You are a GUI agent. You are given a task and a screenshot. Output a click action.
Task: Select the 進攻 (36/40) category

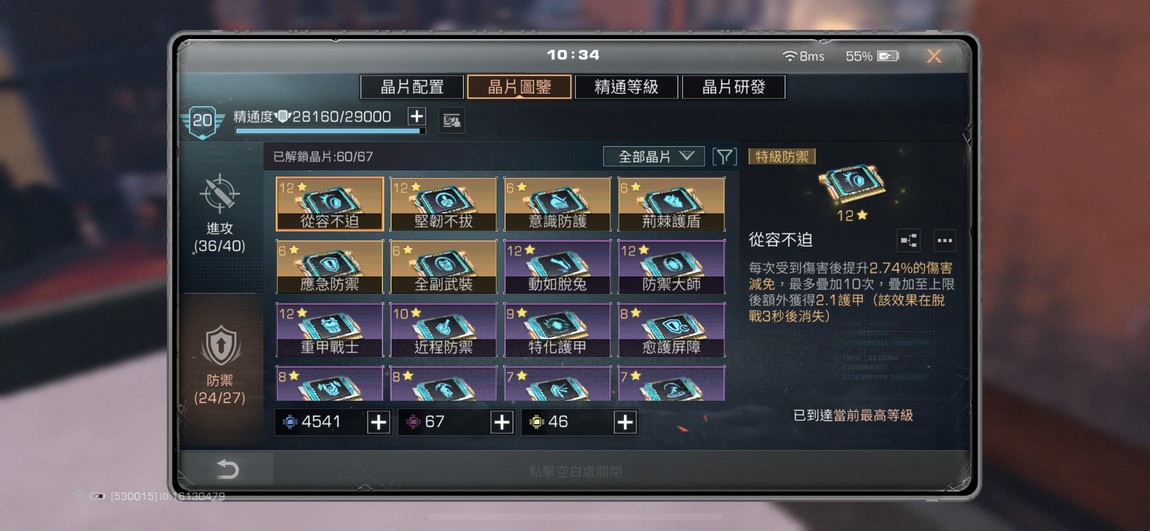[x=220, y=213]
